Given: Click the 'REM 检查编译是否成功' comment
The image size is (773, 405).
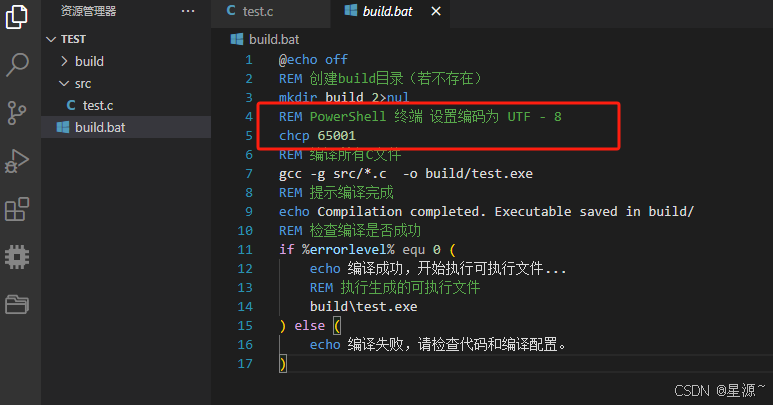Looking at the screenshot, I should (x=350, y=231).
